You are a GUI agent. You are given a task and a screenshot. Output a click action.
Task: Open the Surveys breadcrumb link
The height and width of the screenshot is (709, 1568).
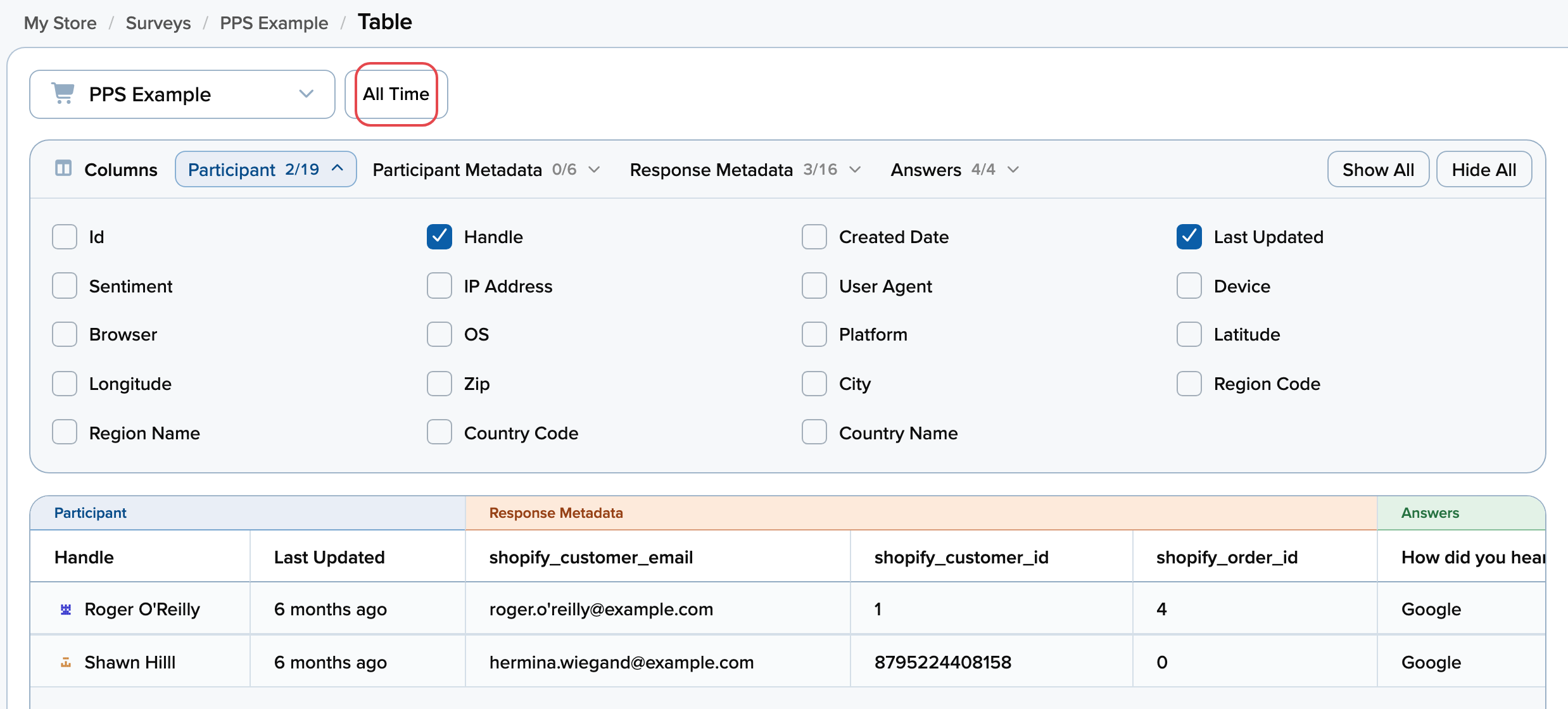[158, 23]
